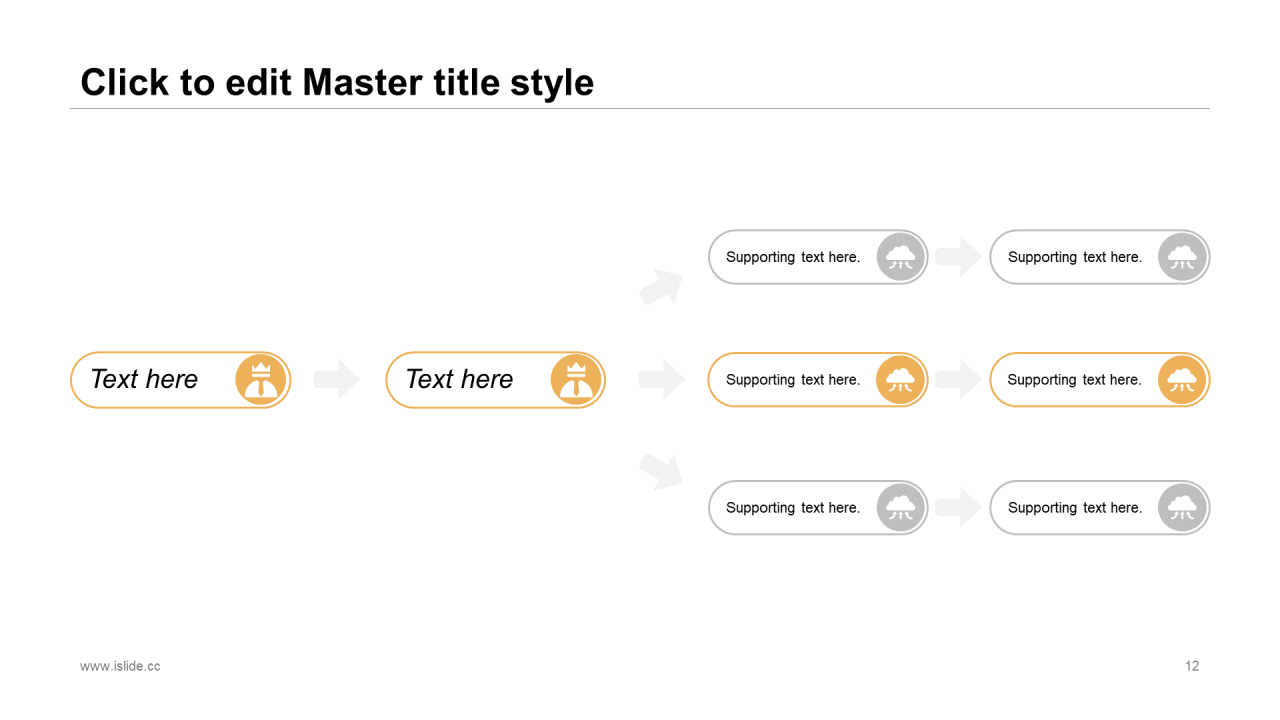The height and width of the screenshot is (720, 1280).
Task: Select the gray cloud icon in bottom right pill
Action: (1183, 508)
